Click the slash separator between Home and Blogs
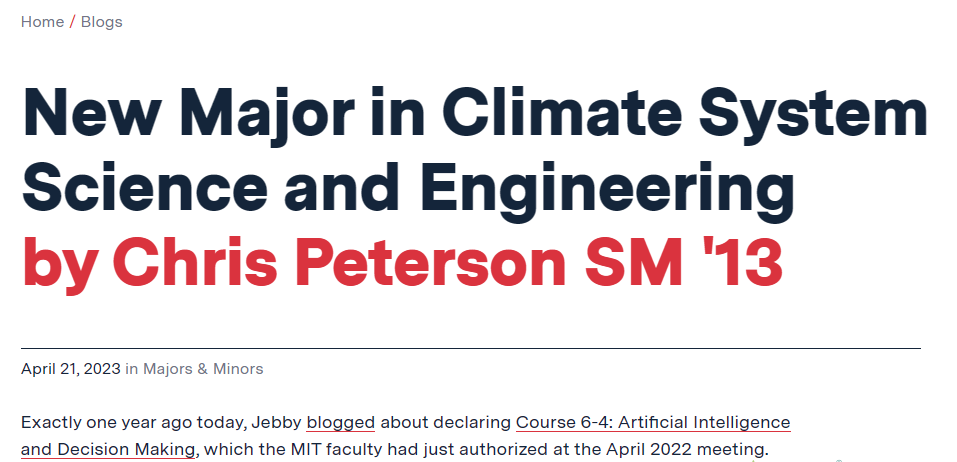Screen dimensions: 957x462 click(x=73, y=22)
